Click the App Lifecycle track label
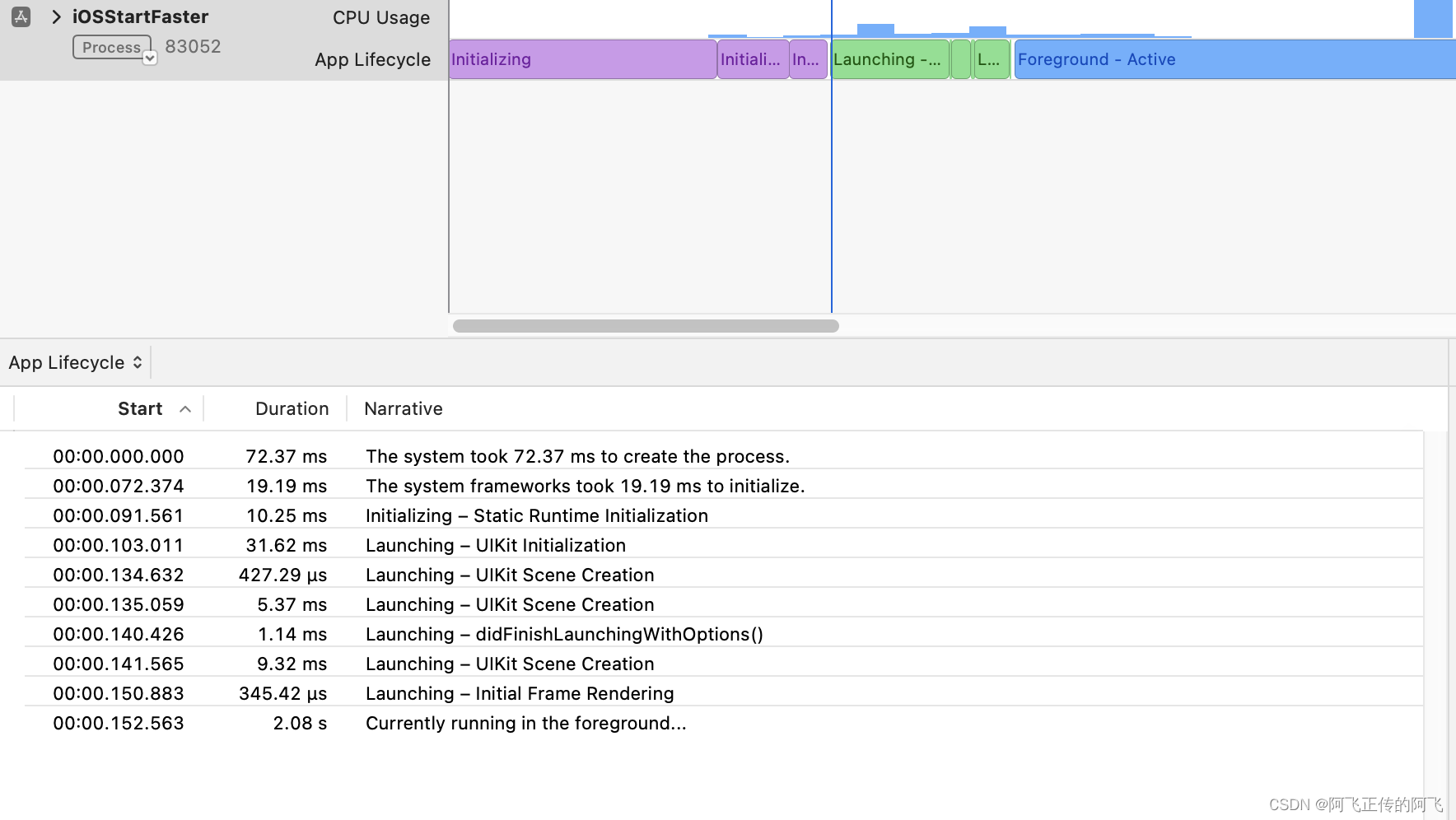This screenshot has height=820, width=1456. [372, 59]
